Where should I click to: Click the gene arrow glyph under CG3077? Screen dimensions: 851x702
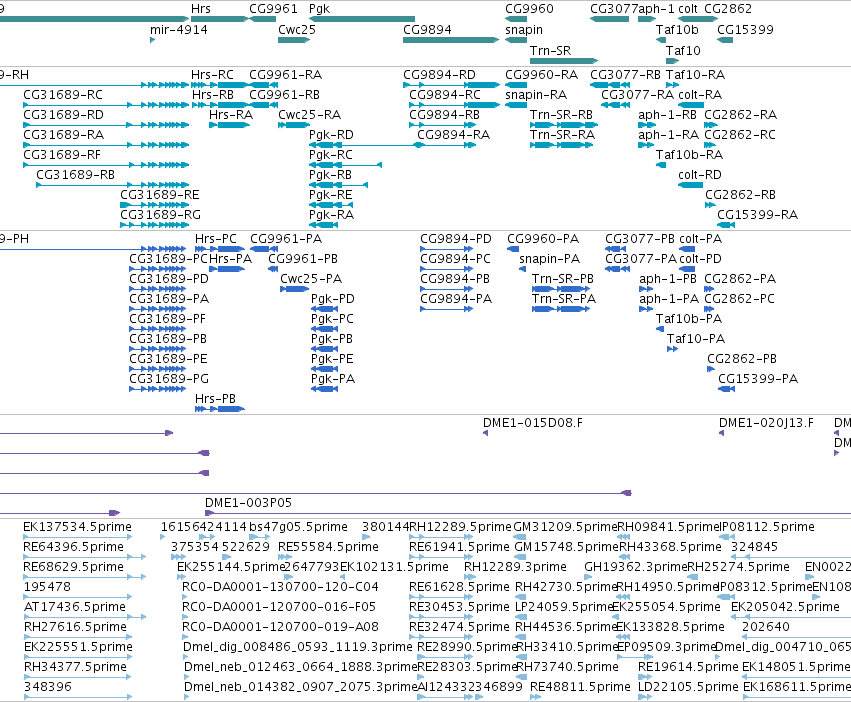(x=609, y=19)
